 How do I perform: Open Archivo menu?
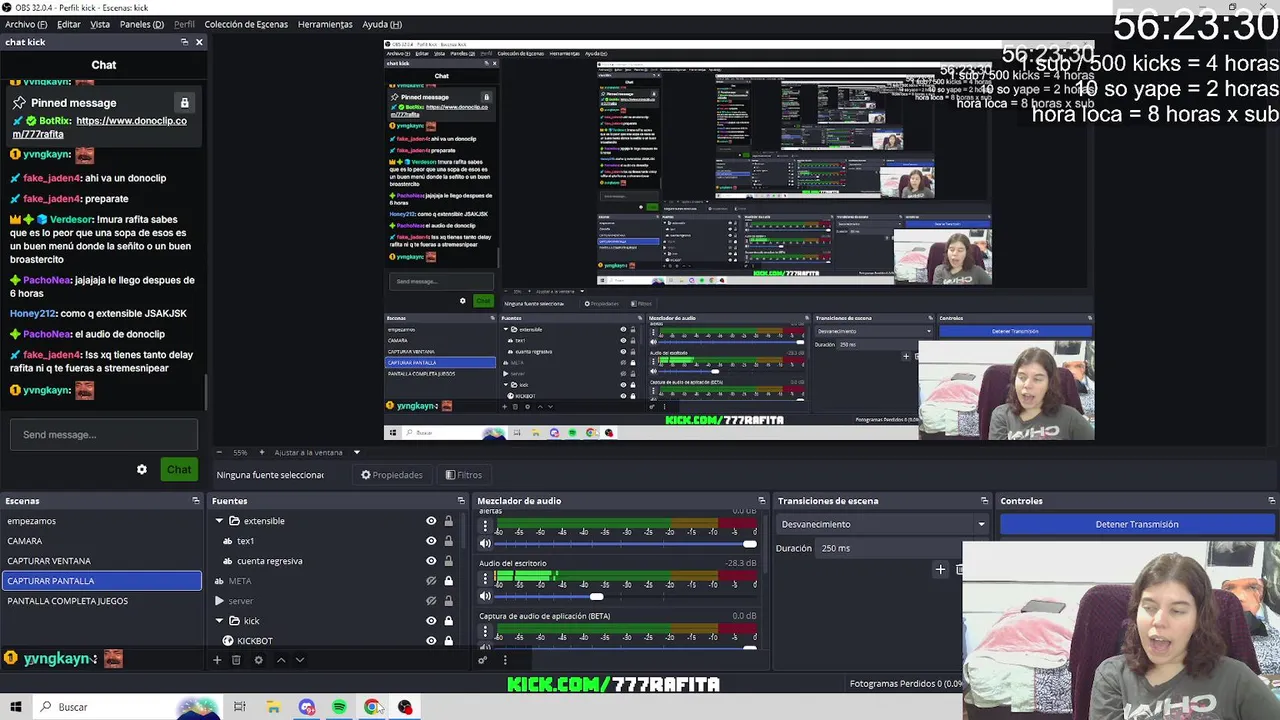tap(26, 24)
